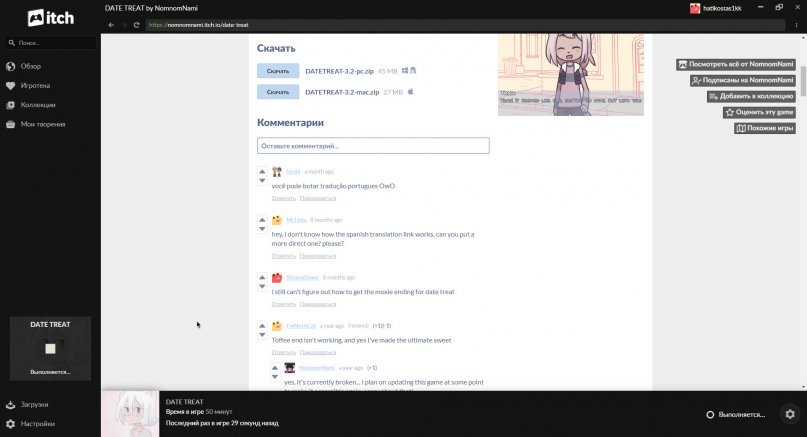
Task: Upvote the moxie ending comment
Action: point(262,277)
